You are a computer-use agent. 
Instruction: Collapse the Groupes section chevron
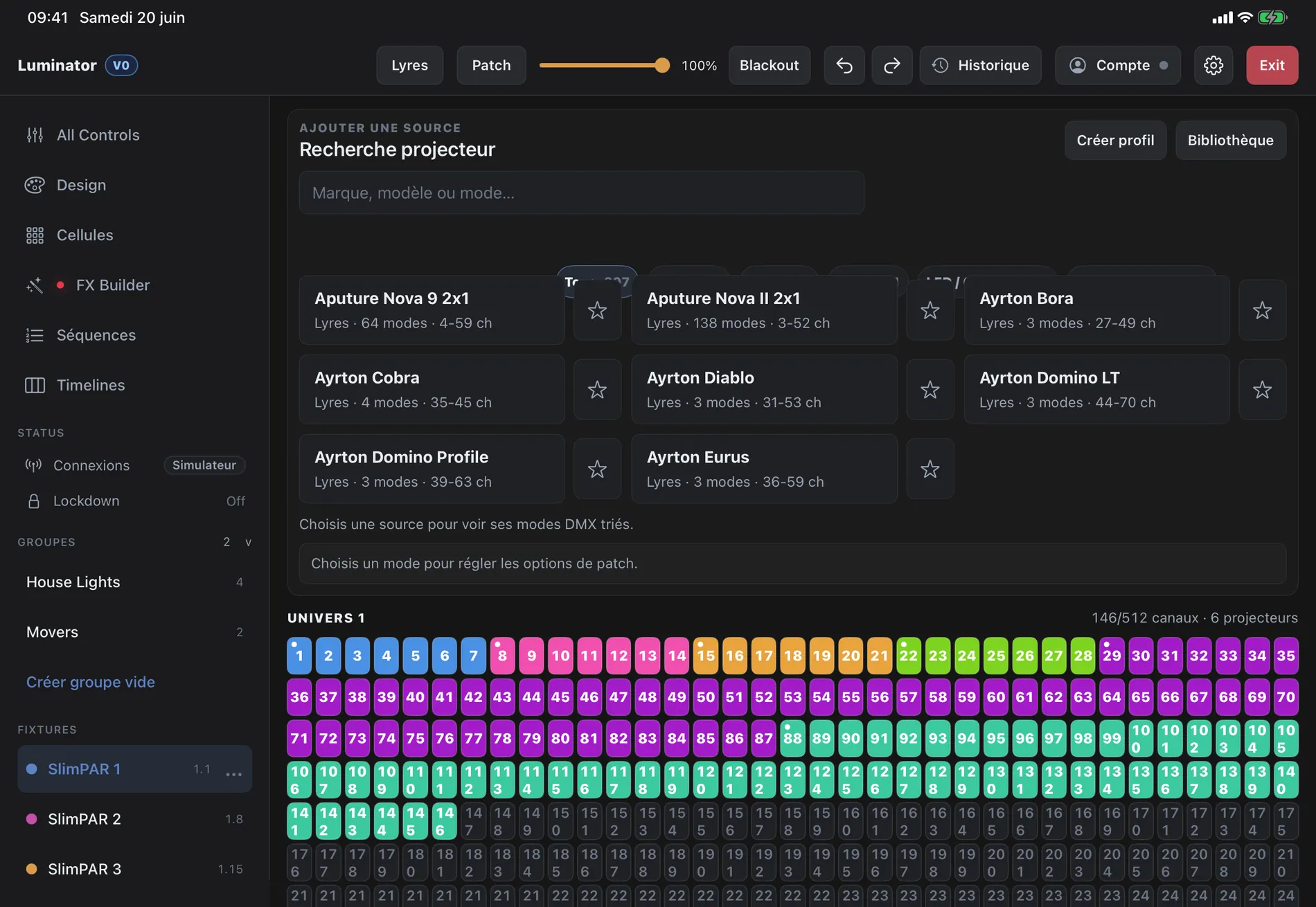249,542
